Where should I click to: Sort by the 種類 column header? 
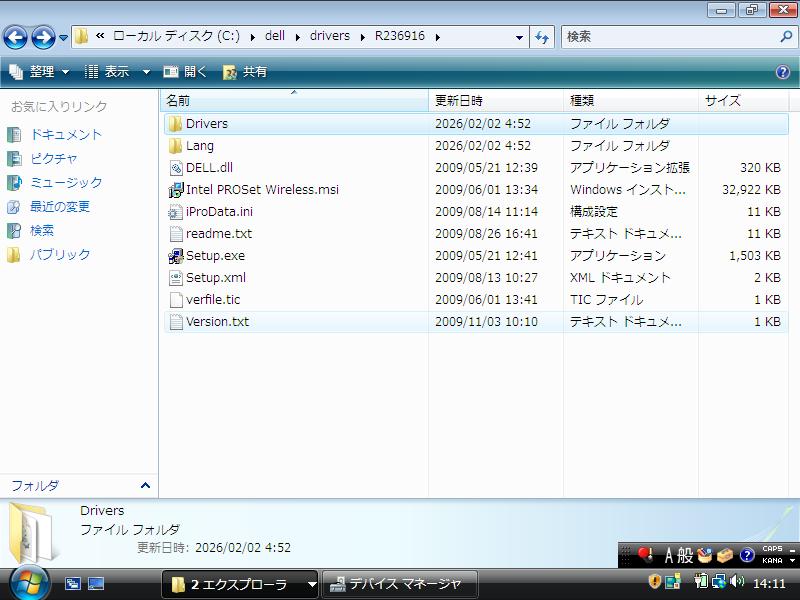[631, 101]
